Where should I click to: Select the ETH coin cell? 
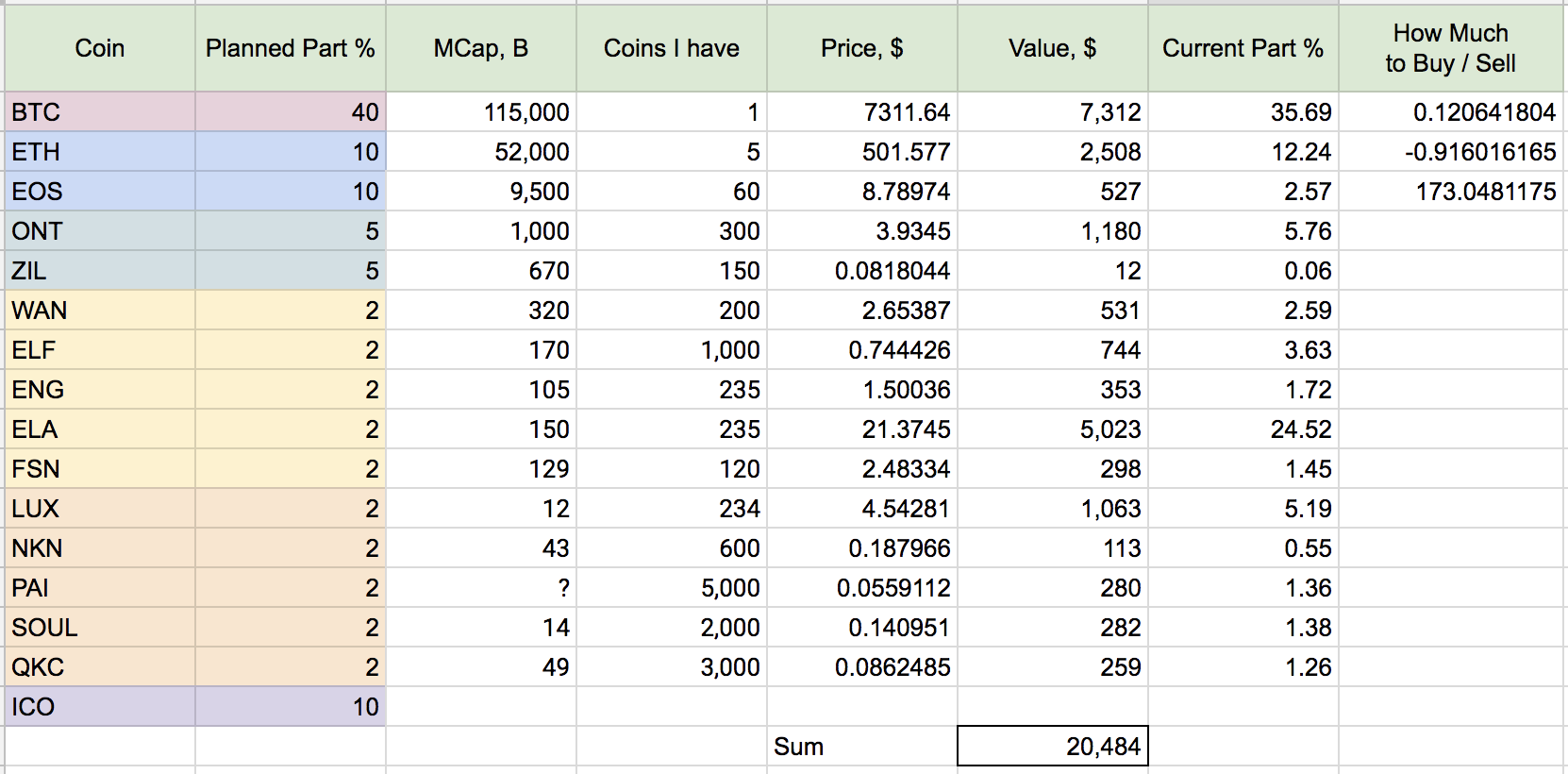99,152
